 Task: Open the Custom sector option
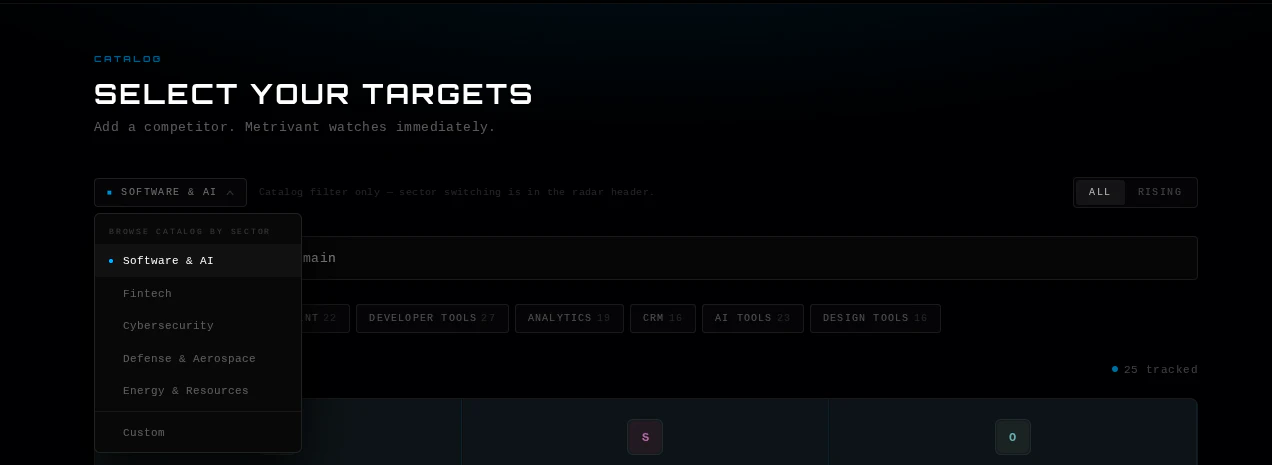point(198,433)
